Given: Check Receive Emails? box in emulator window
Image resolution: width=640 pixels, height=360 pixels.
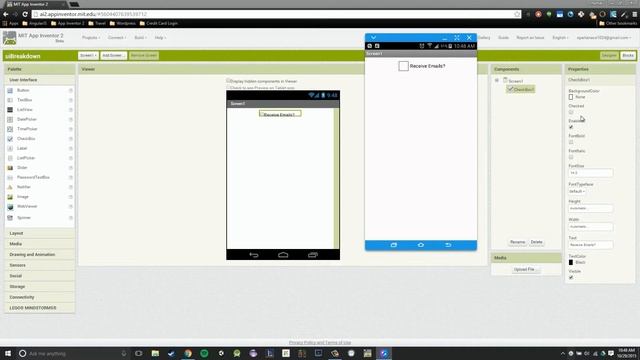Looking at the screenshot, I should click(403, 66).
